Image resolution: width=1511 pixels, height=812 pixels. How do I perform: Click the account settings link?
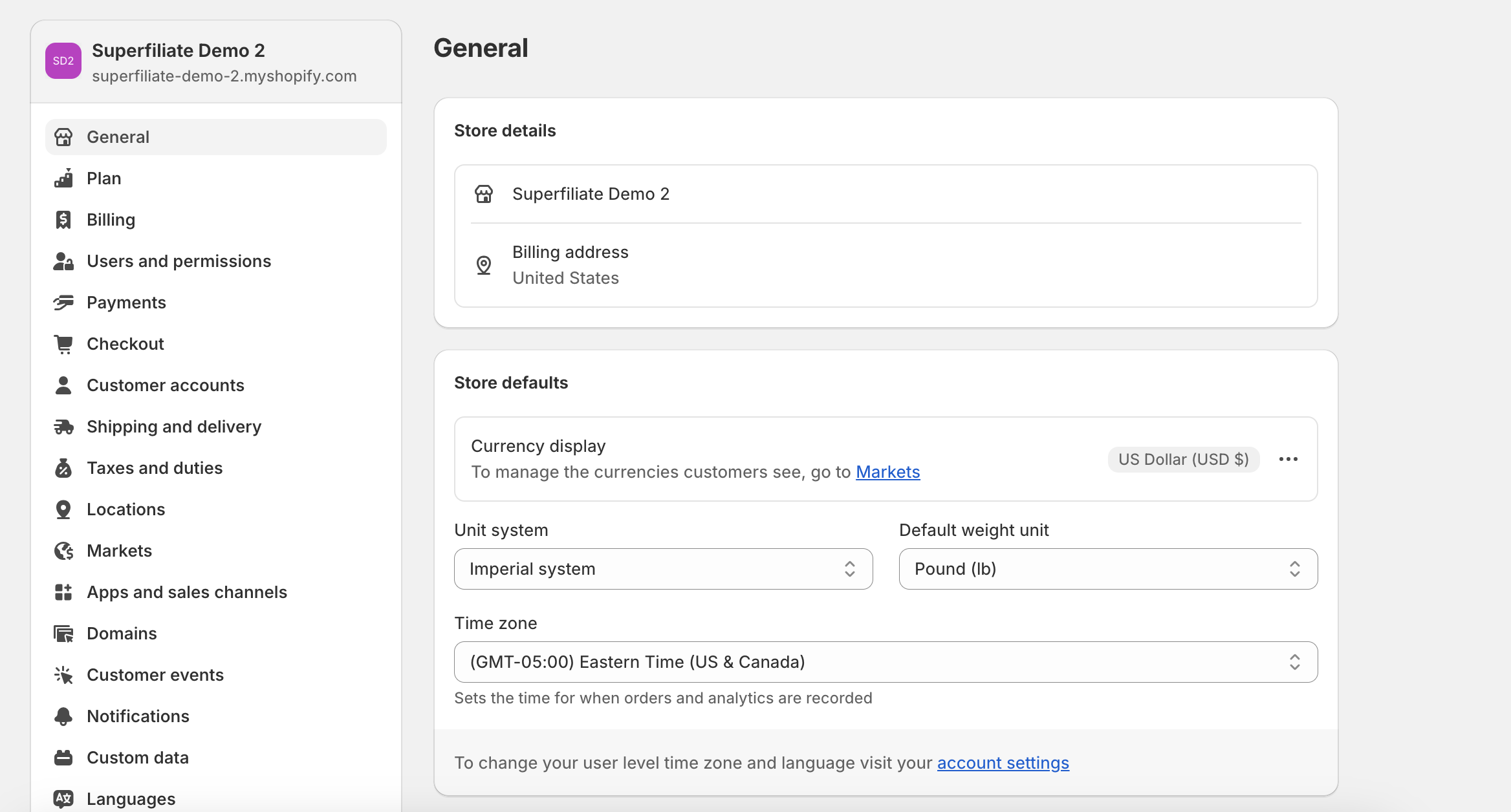point(1003,763)
